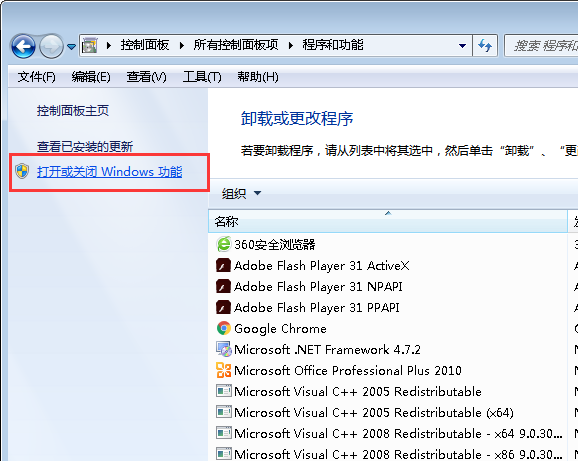The image size is (578, 461).
Task: Click the refresh button beside address bar
Action: 485,46
